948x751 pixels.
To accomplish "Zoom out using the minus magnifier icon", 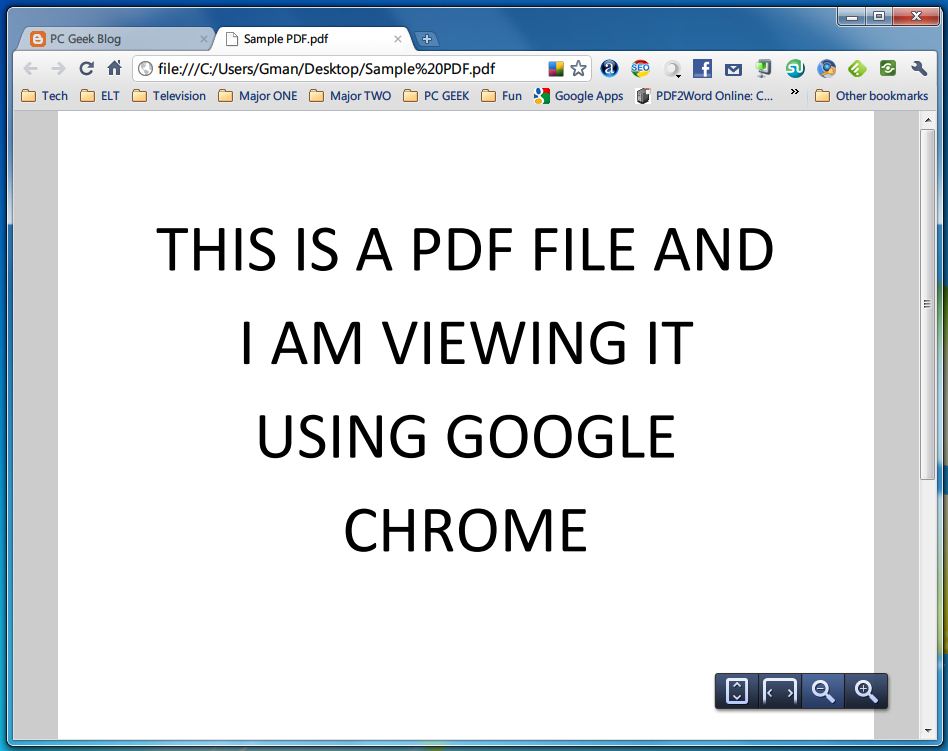I will pos(822,691).
